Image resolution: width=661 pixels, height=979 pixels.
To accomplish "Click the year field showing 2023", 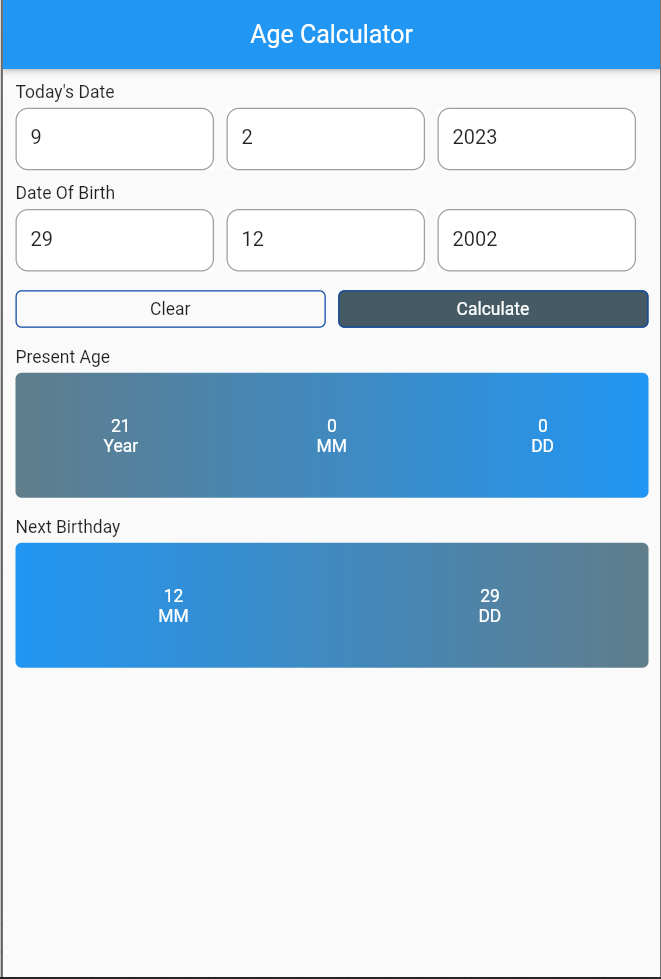I will pyautogui.click(x=536, y=139).
